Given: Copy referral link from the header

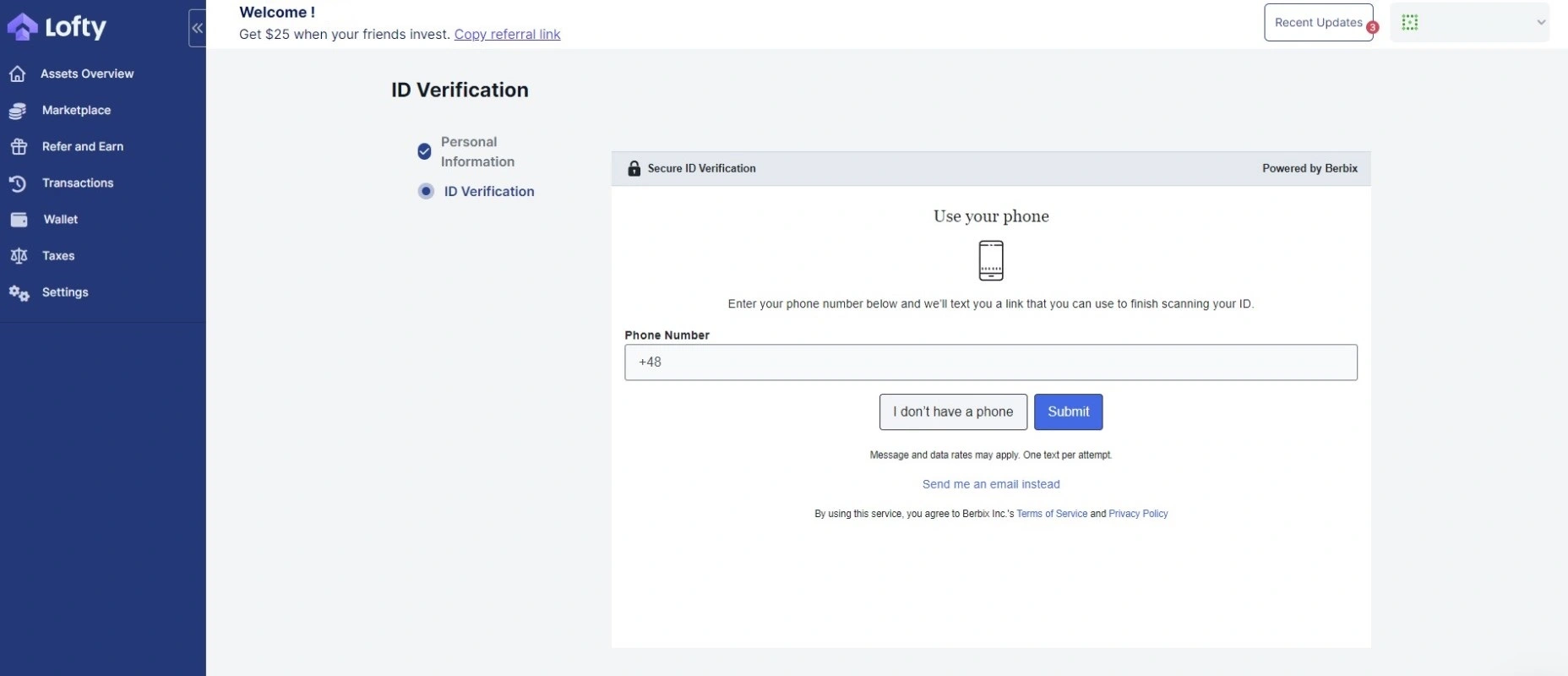Looking at the screenshot, I should pyautogui.click(x=507, y=35).
